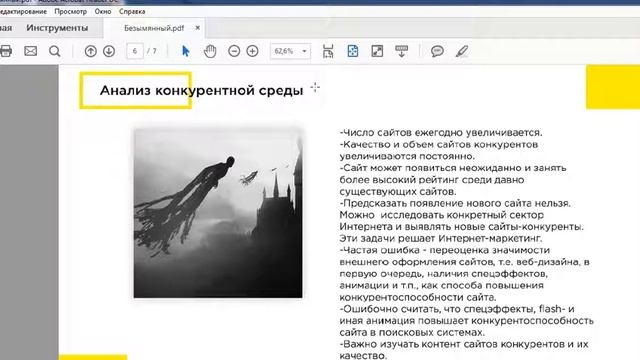
Task: Open the Справка menu
Action: (x=132, y=11)
